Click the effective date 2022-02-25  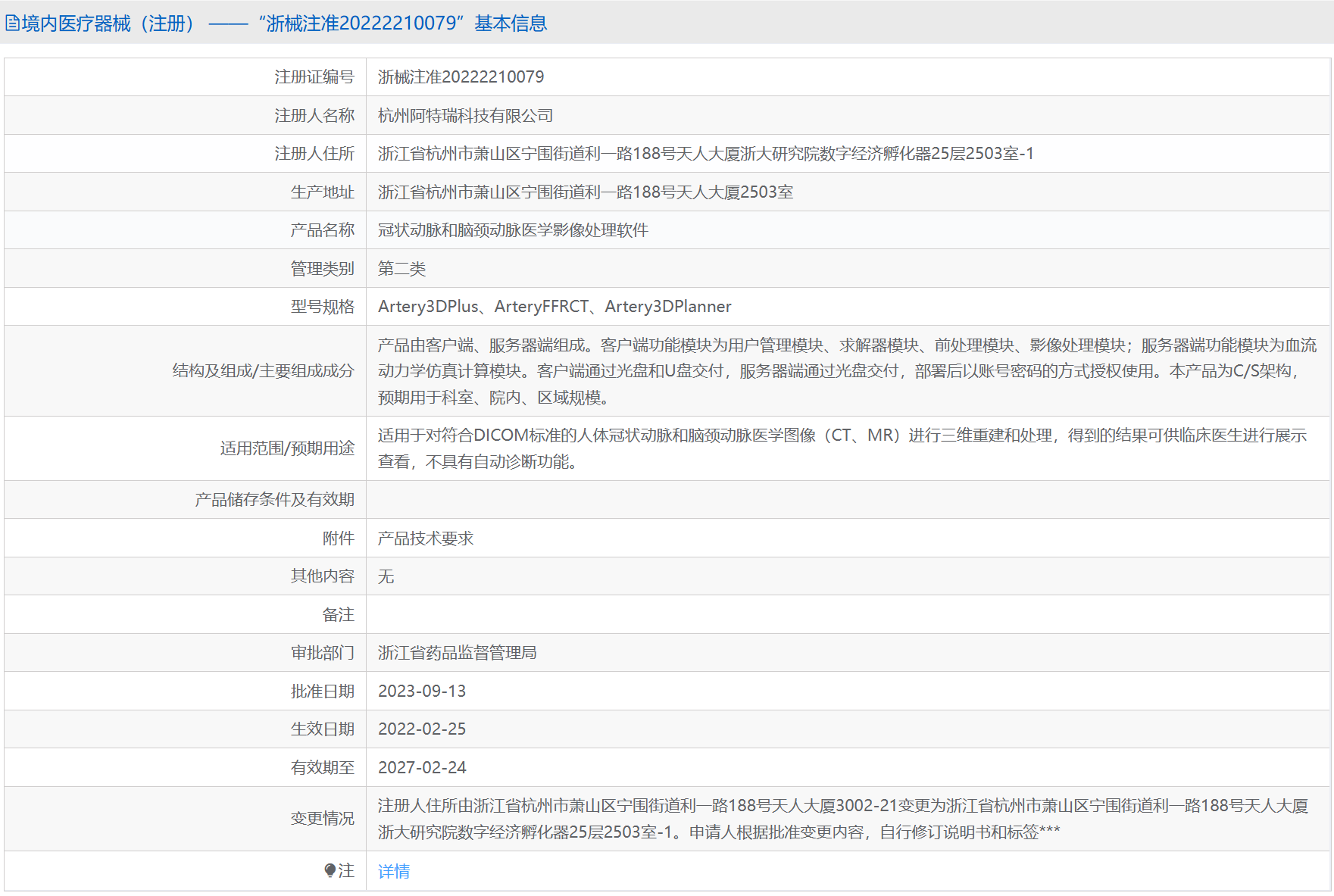422,729
